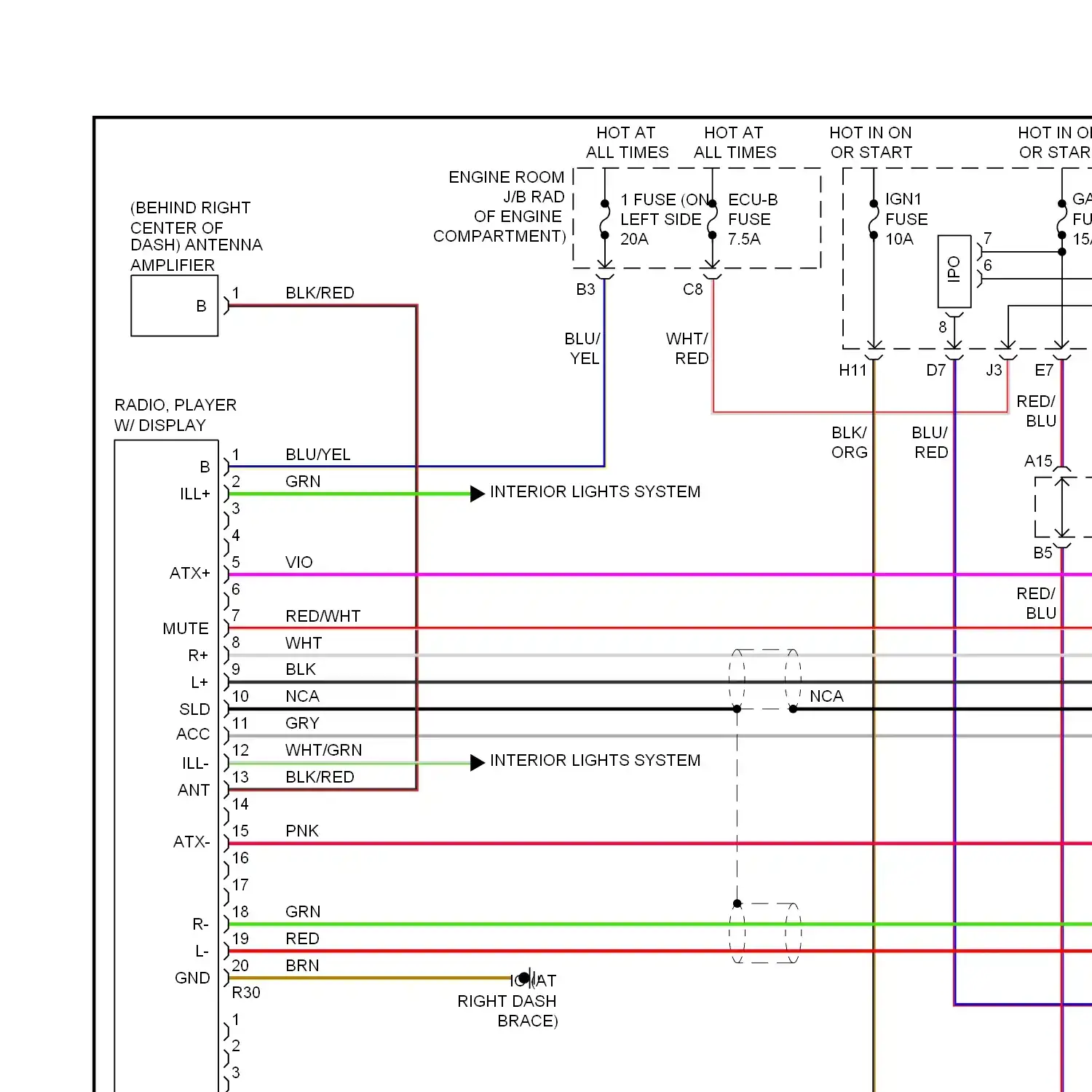This screenshot has width=1092, height=1092.
Task: Click the 'VIO' wire label
Action: click(x=299, y=562)
